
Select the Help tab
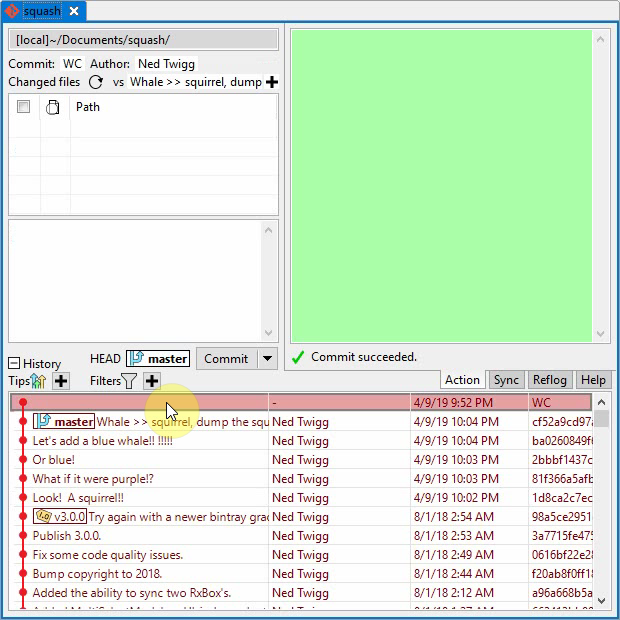tap(593, 380)
